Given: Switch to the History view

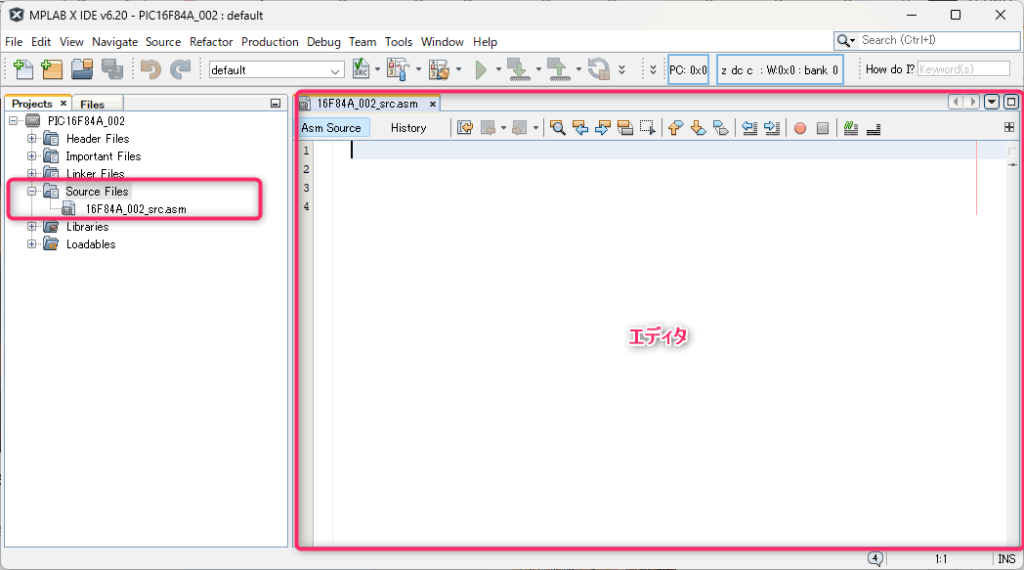Looking at the screenshot, I should tap(408, 128).
